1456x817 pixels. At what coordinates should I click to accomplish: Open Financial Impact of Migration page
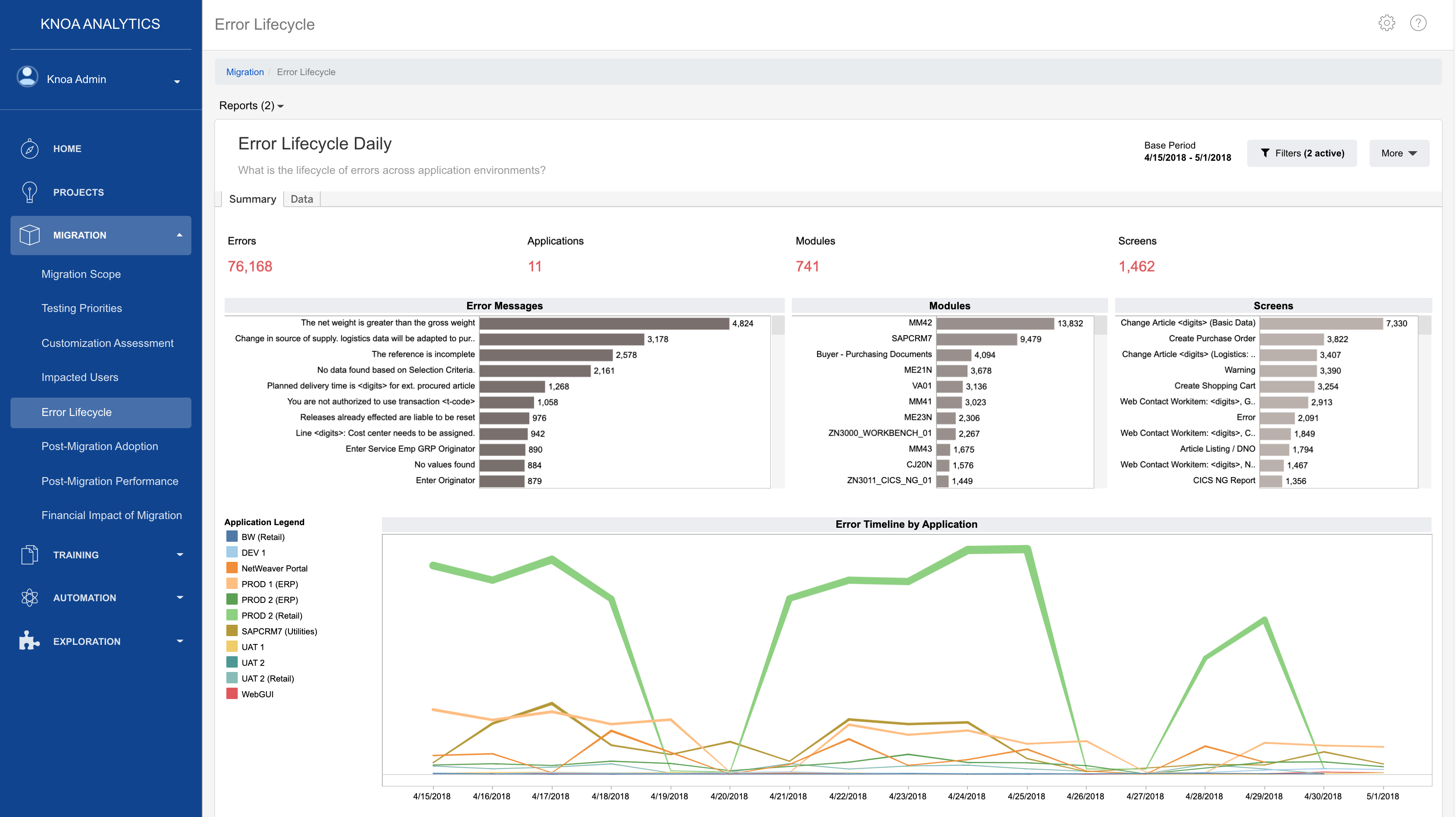pyautogui.click(x=111, y=515)
